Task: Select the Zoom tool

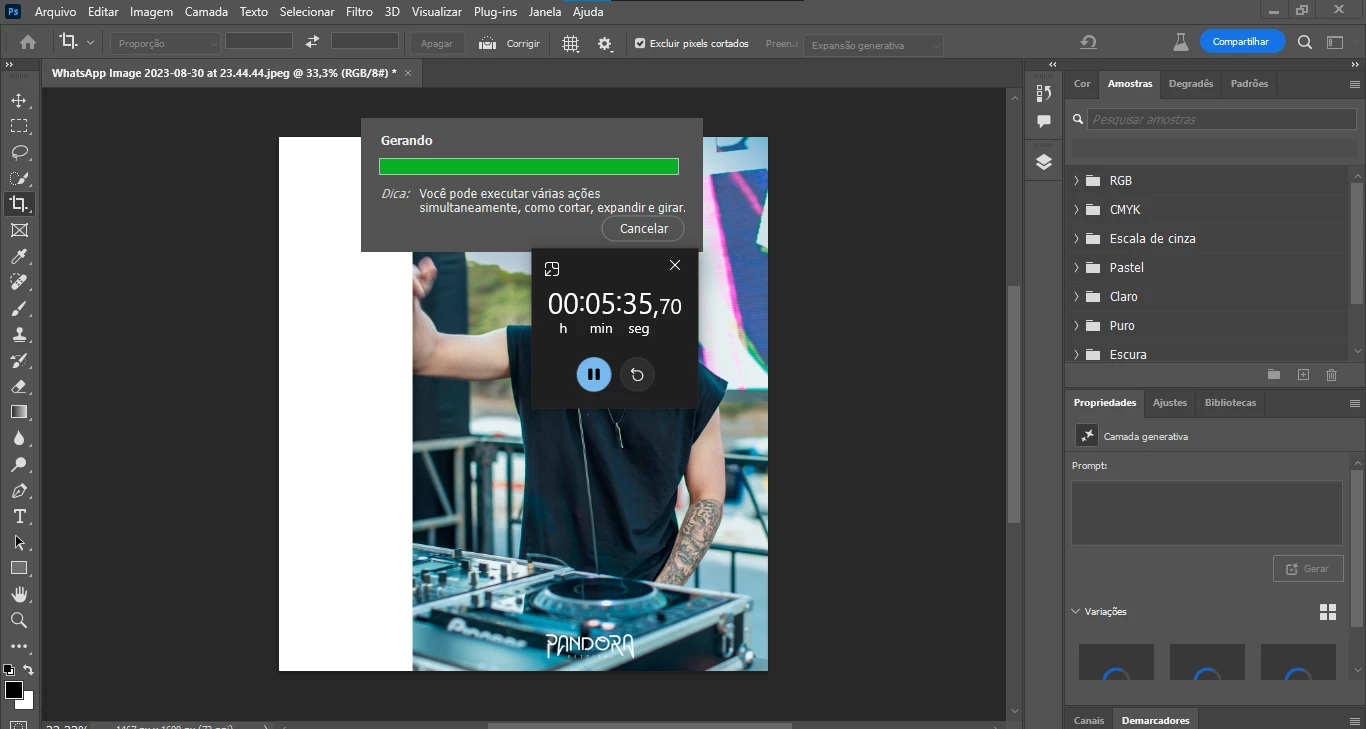Action: 18,620
